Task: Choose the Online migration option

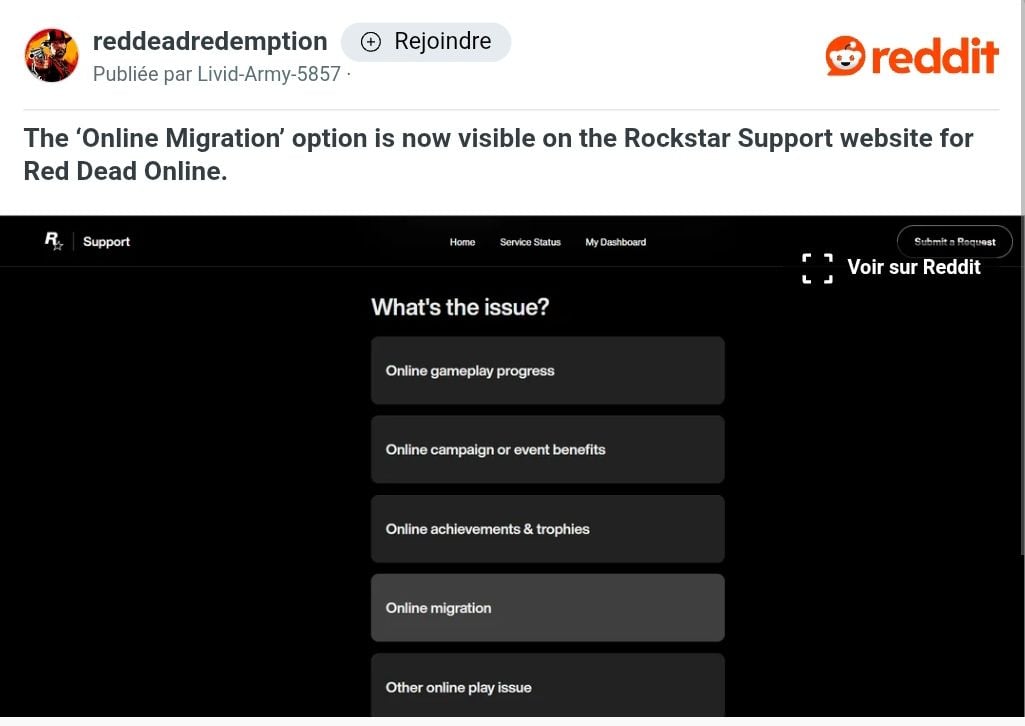Action: [548, 608]
